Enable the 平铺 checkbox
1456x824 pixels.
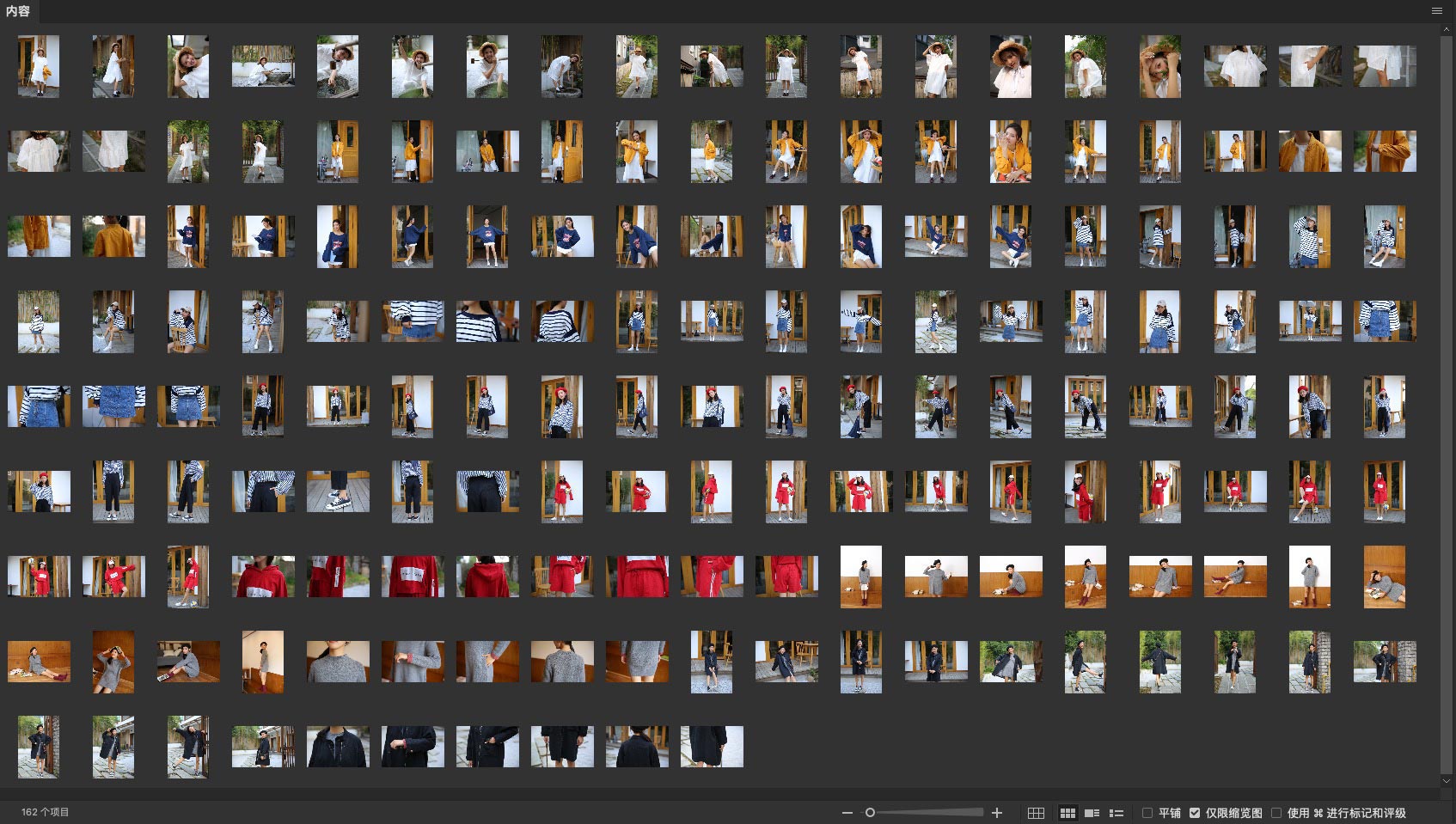click(x=1147, y=813)
